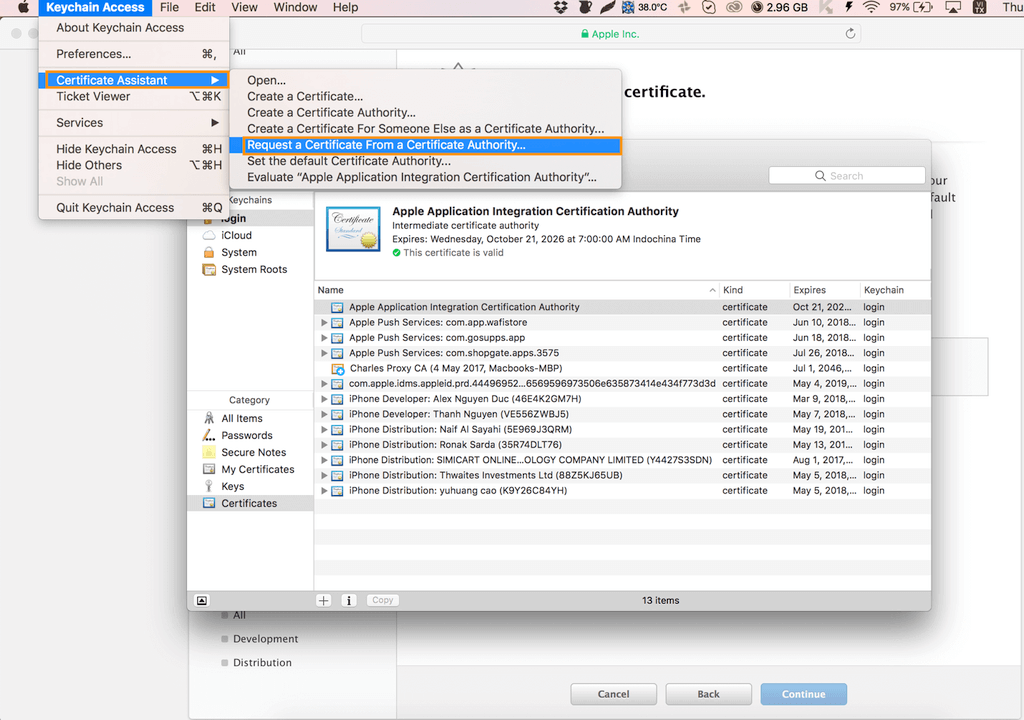Expand iPhone Developer Thanh Nguyen certificate
Image resolution: width=1024 pixels, height=720 pixels.
[324, 414]
